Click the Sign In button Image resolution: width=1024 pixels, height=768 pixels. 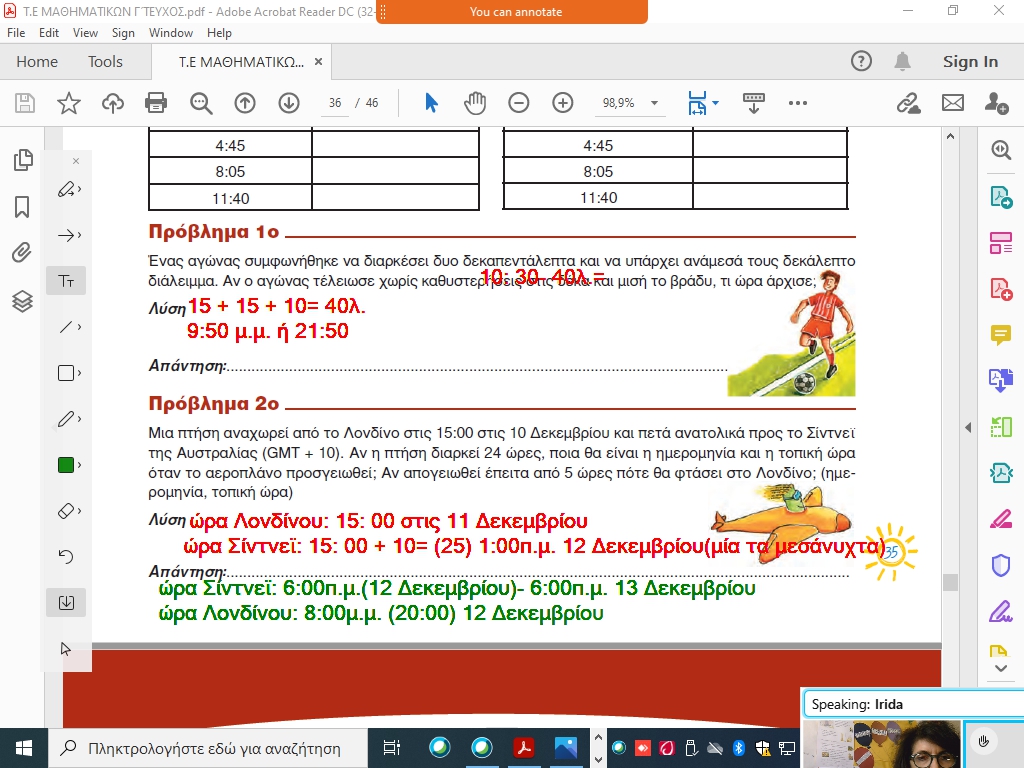click(970, 61)
